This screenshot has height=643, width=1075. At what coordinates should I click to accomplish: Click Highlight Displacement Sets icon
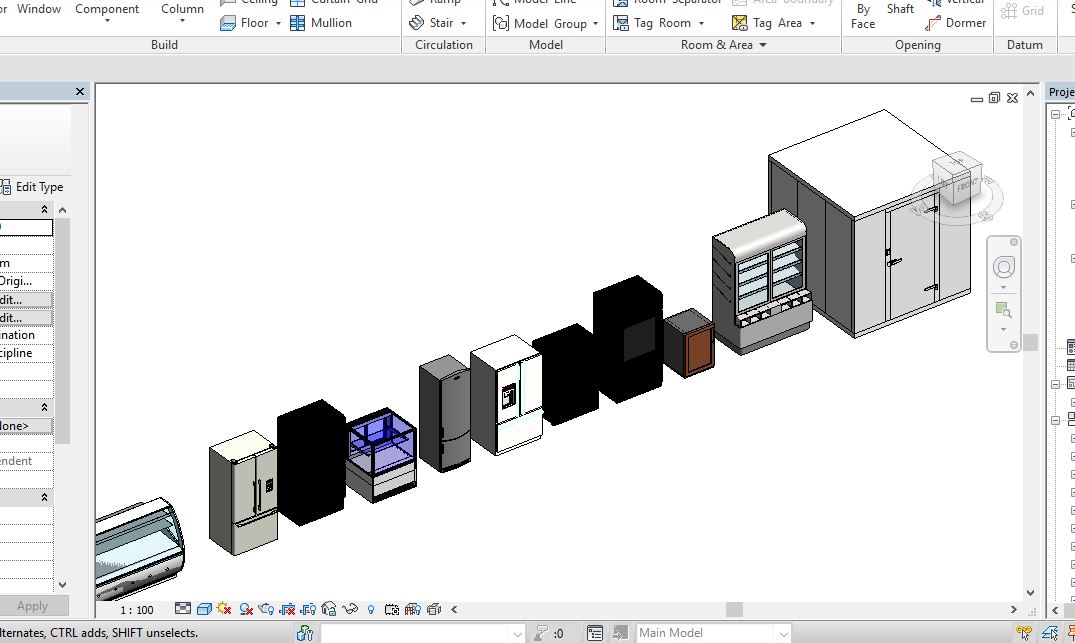(x=434, y=609)
